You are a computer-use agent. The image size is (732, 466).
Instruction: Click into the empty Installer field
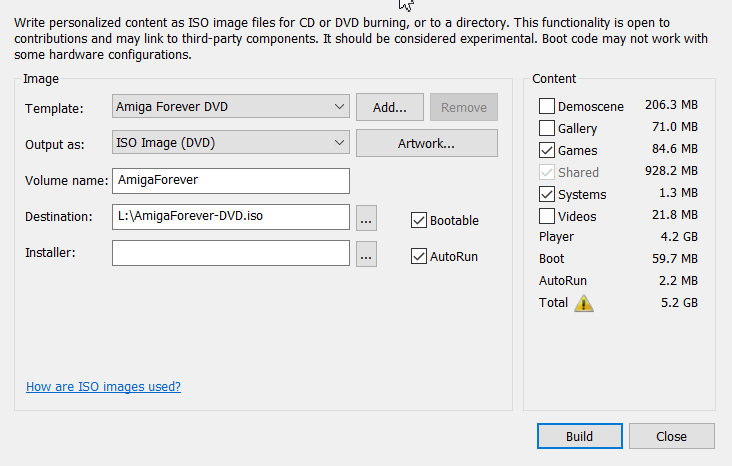[231, 253]
